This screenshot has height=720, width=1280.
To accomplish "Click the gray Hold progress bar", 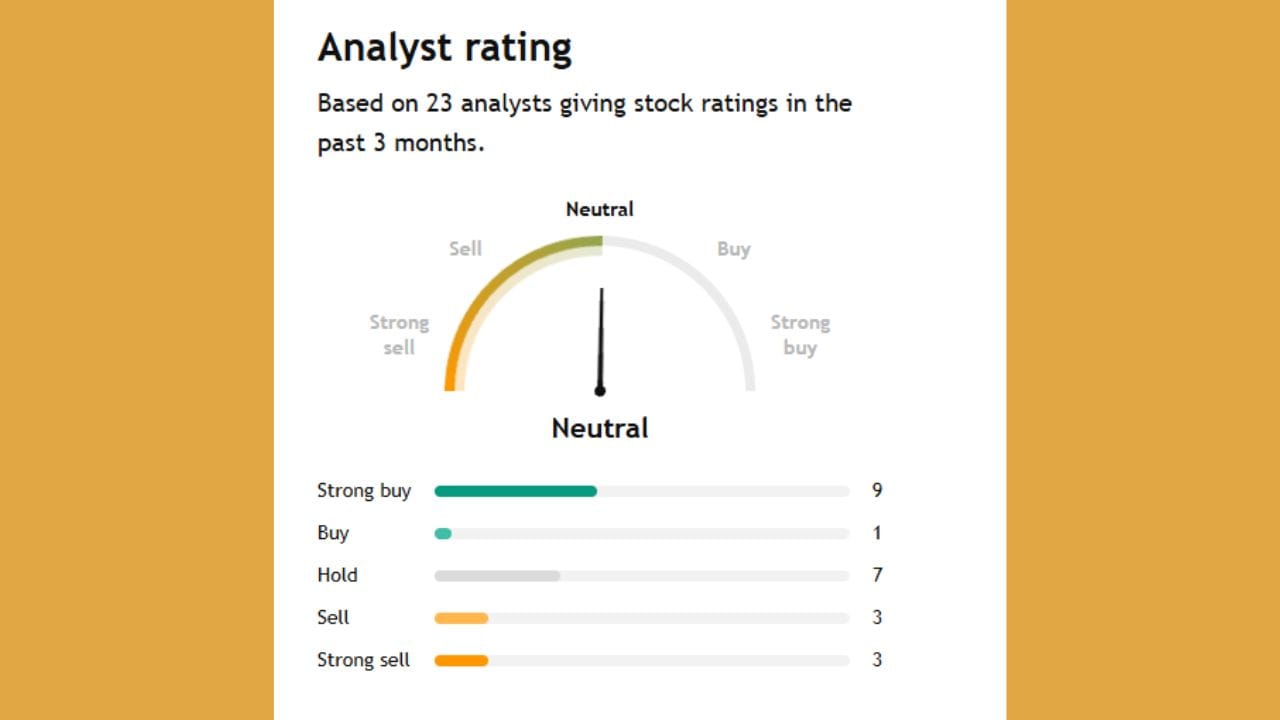I will (x=497, y=576).
